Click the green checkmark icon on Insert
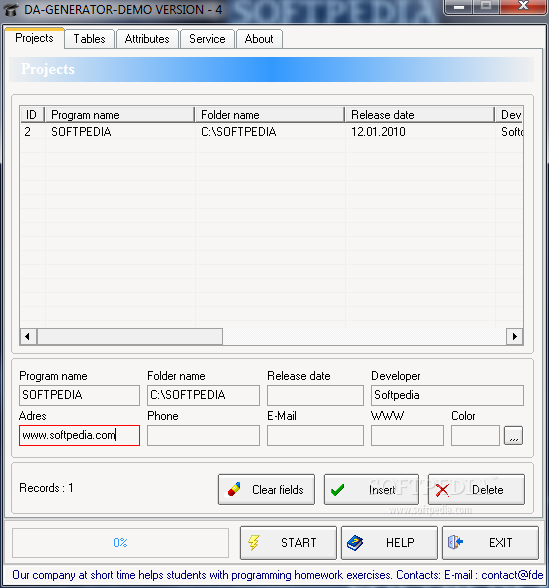Screen dimensions: 549x588 click(x=338, y=490)
